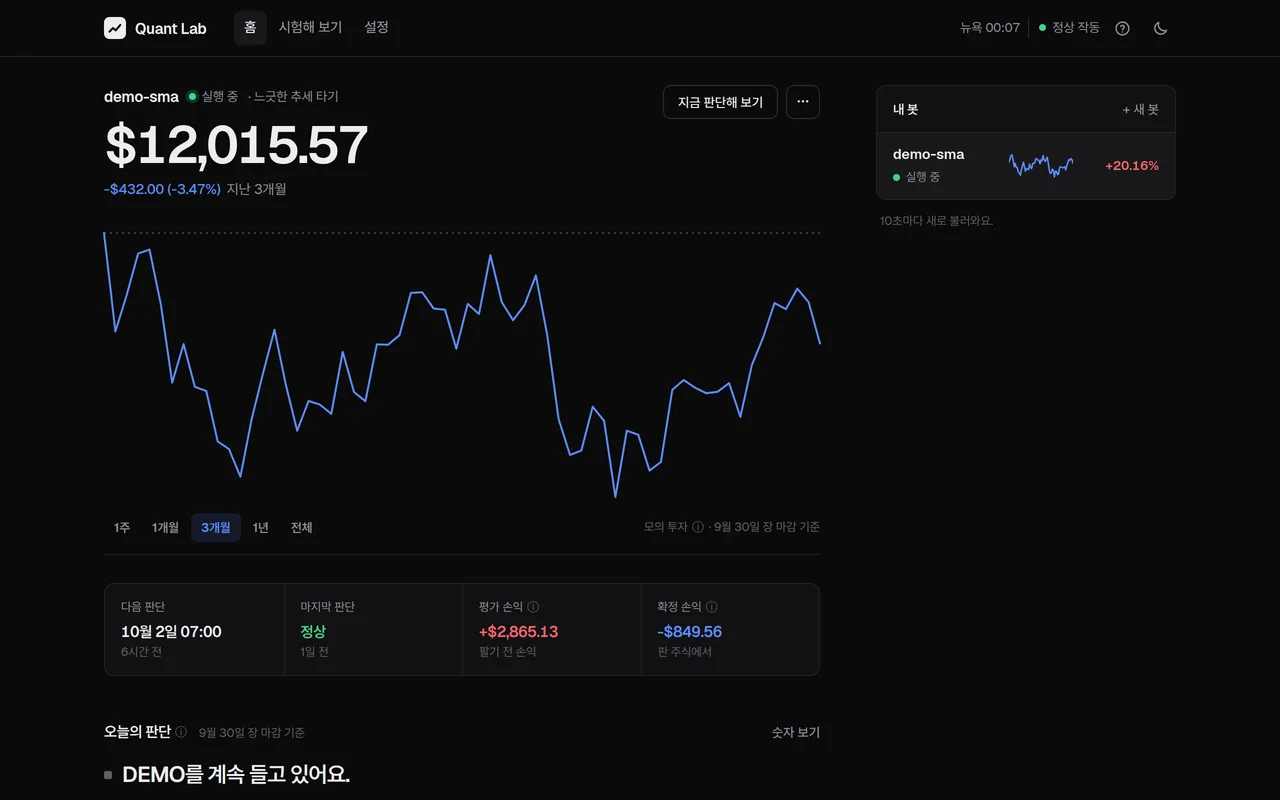Image resolution: width=1280 pixels, height=800 pixels.
Task: Click the DEMO를 계속 들고 있어요. headline
Action: [236, 775]
